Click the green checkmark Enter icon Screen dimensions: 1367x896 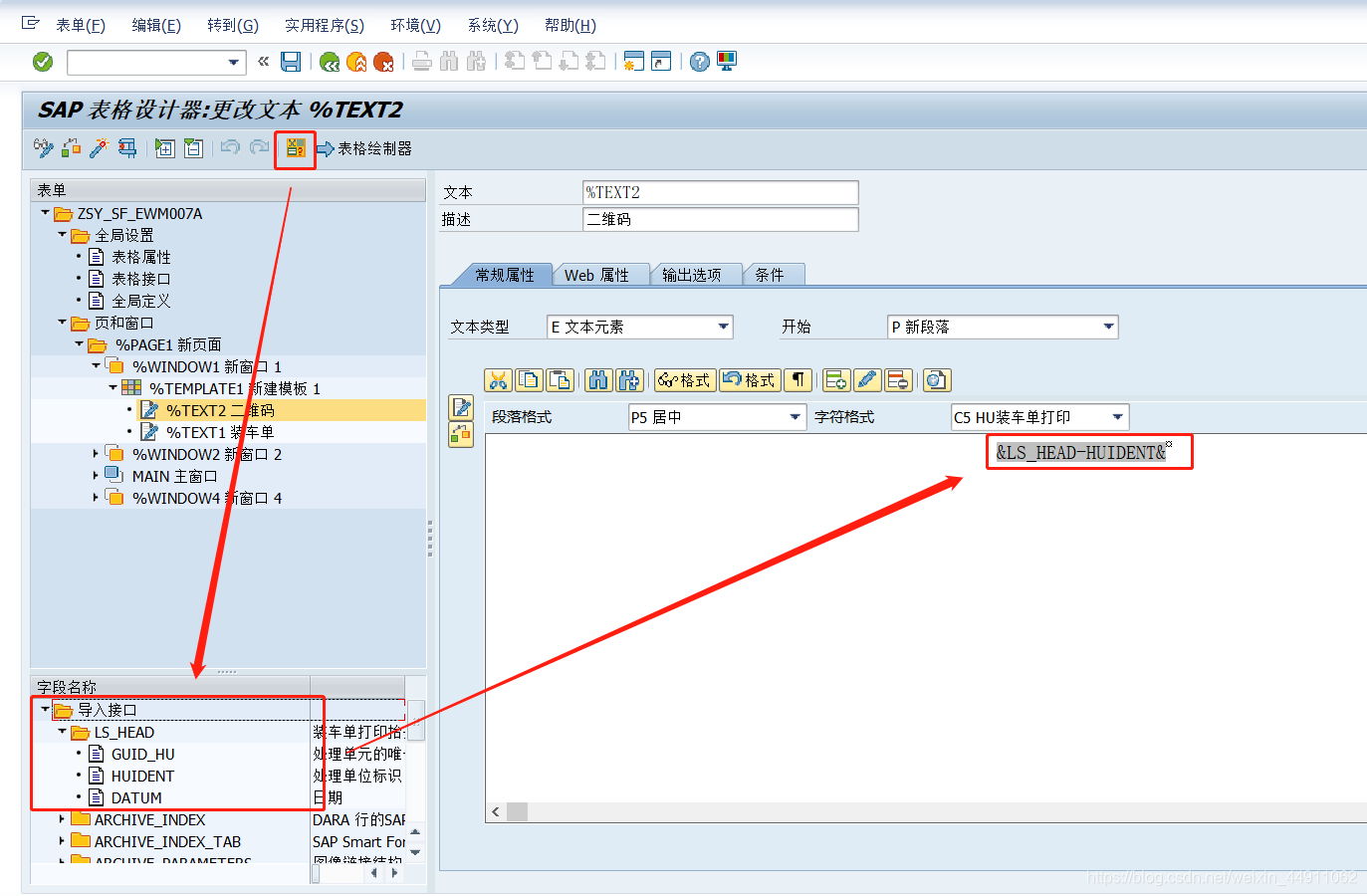43,62
